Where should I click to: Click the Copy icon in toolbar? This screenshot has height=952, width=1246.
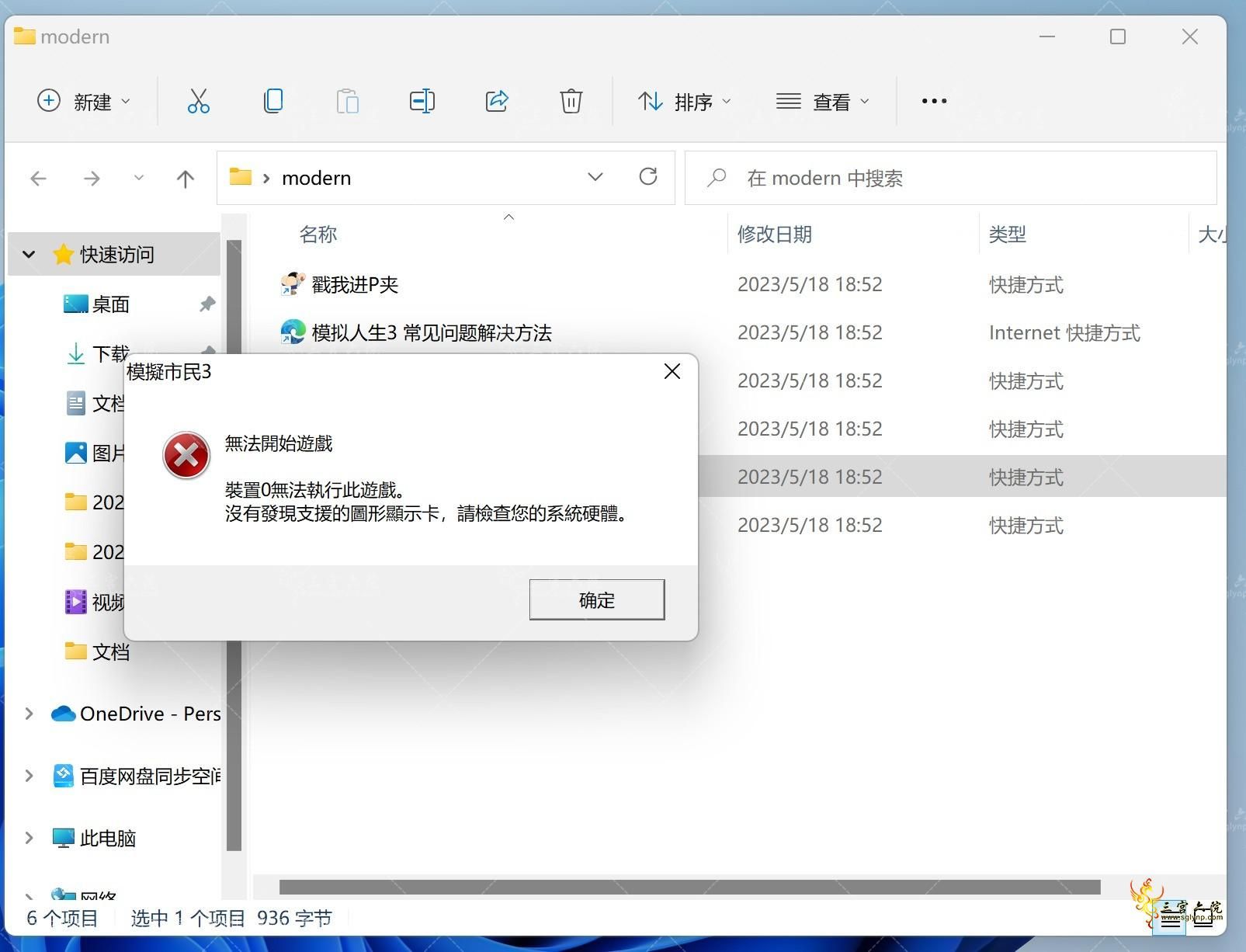pyautogui.click(x=273, y=101)
